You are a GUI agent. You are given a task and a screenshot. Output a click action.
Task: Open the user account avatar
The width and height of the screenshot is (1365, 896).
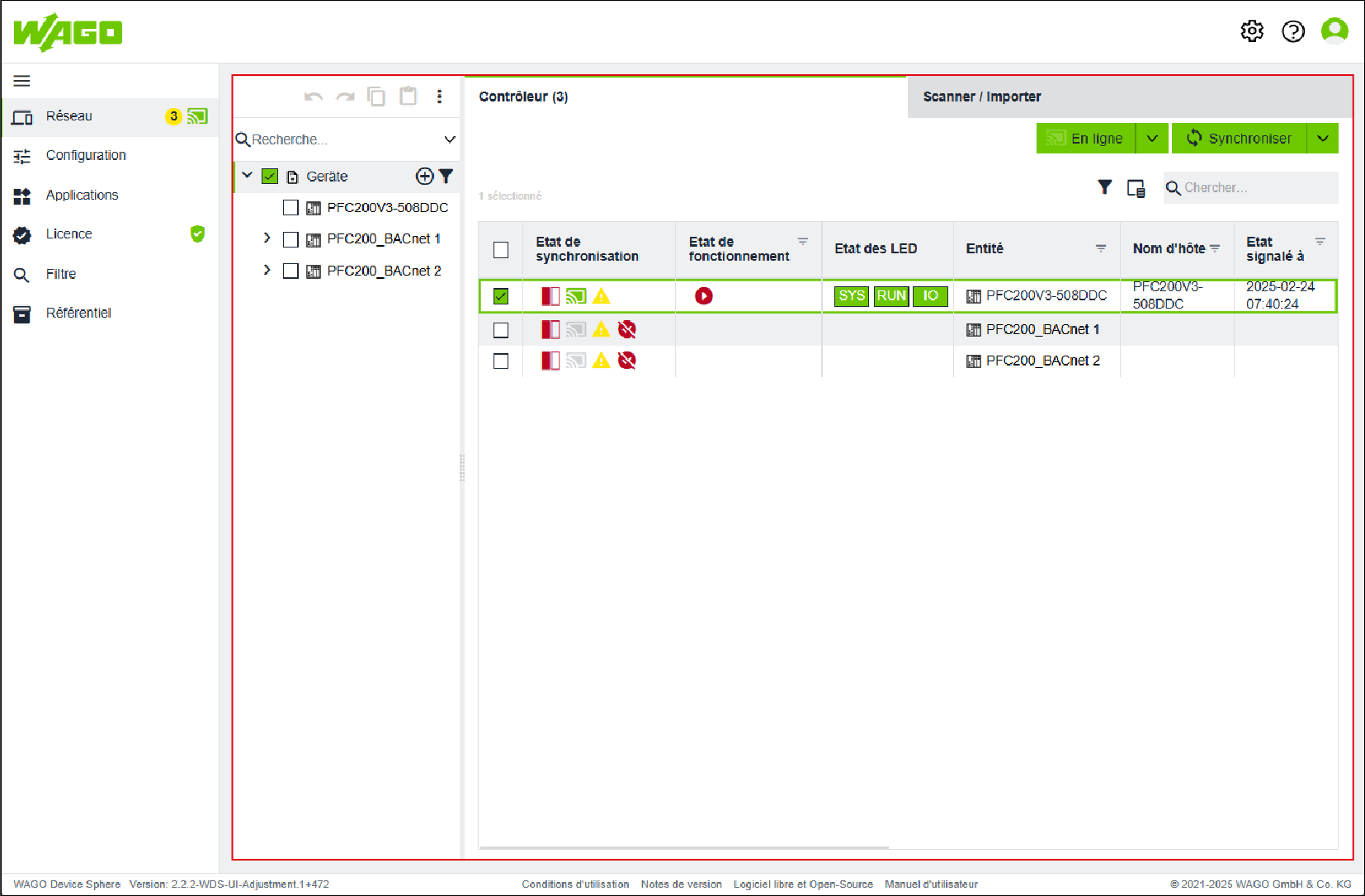coord(1334,31)
